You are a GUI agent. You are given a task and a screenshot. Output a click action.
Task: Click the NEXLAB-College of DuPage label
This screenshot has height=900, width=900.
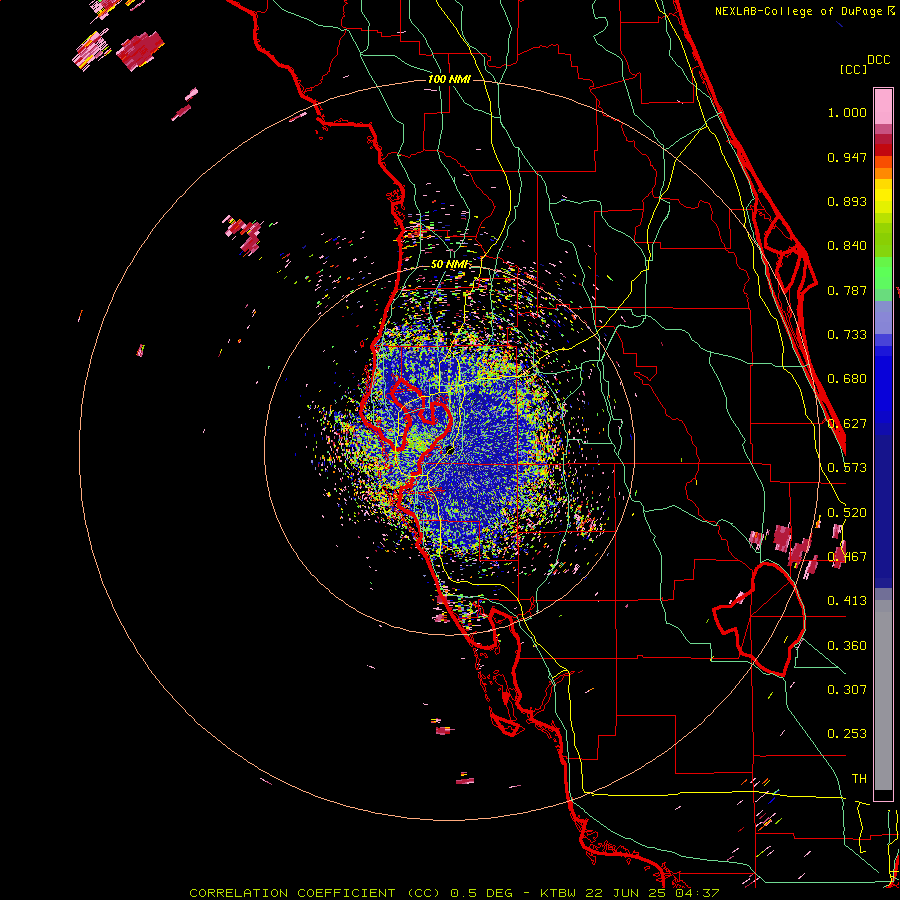click(799, 11)
